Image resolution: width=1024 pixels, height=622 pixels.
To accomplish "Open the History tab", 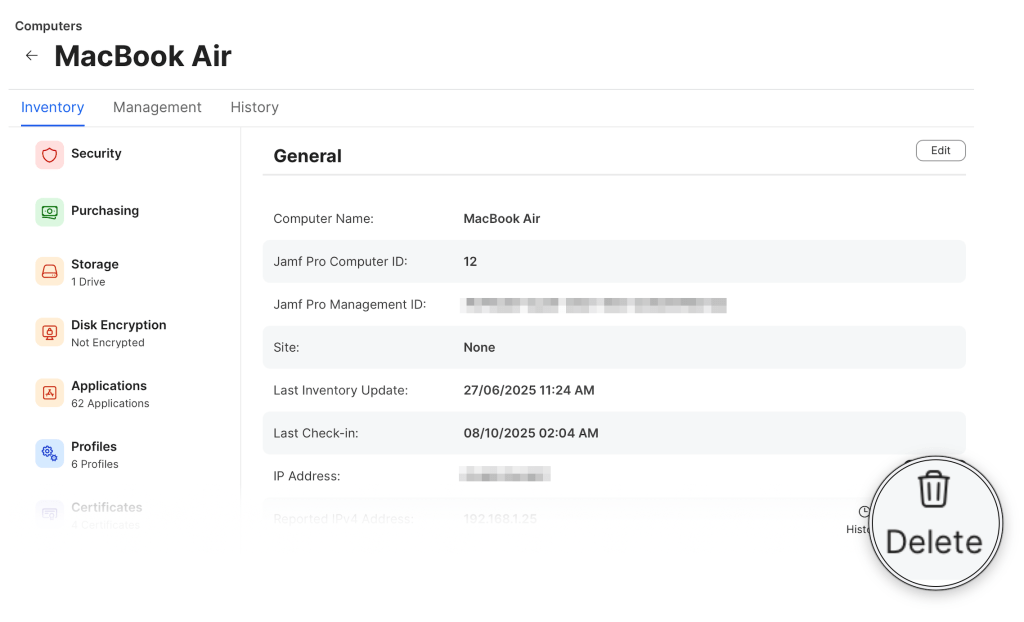I will (254, 107).
